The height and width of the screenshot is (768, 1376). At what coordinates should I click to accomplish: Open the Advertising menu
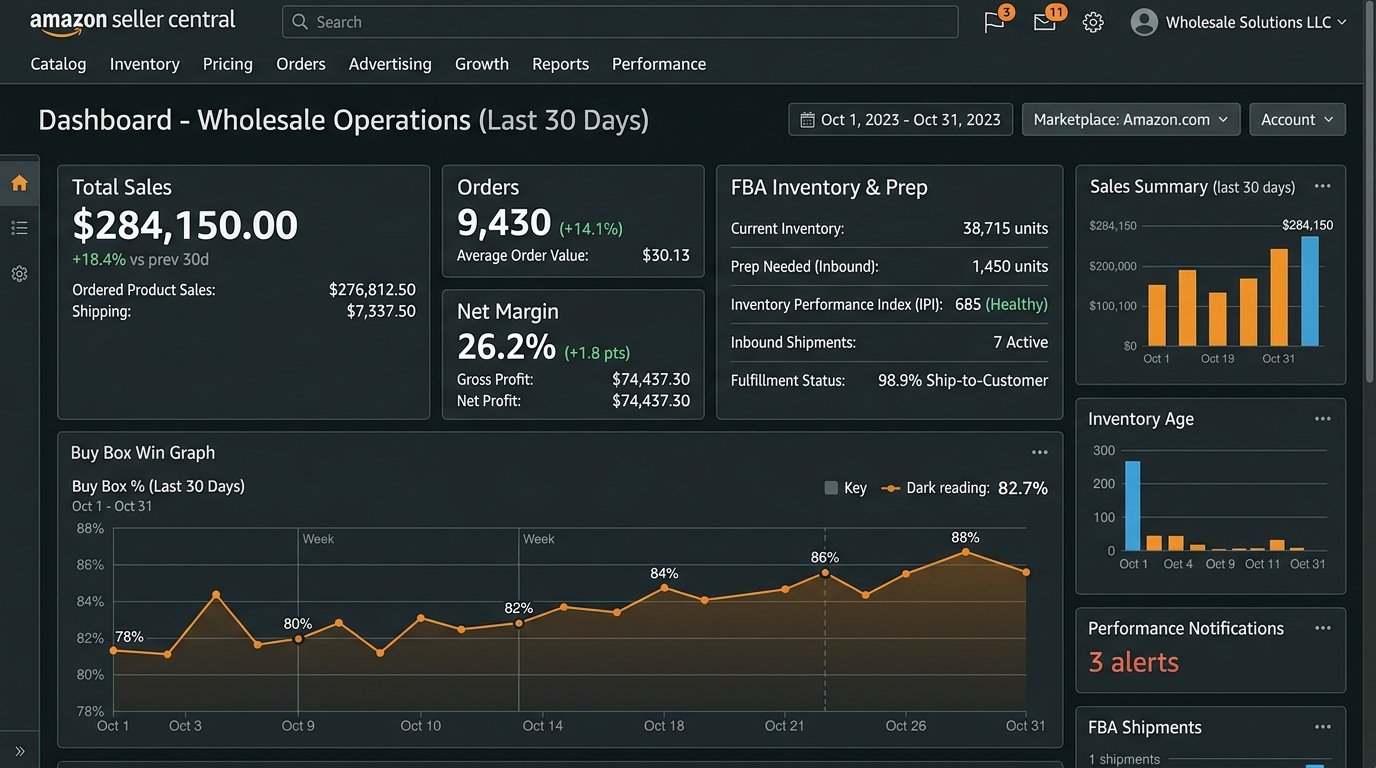390,63
